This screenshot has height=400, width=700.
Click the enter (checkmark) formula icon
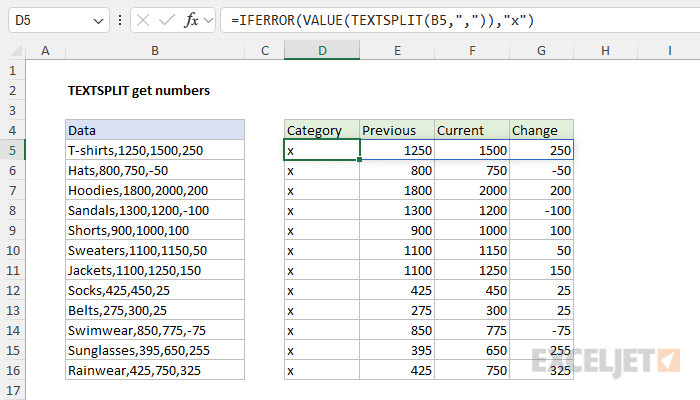pyautogui.click(x=167, y=20)
